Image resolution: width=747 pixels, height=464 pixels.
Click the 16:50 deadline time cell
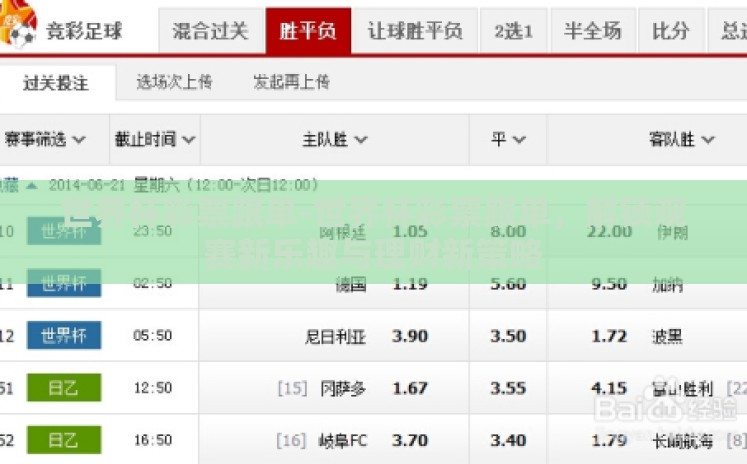tap(152, 440)
